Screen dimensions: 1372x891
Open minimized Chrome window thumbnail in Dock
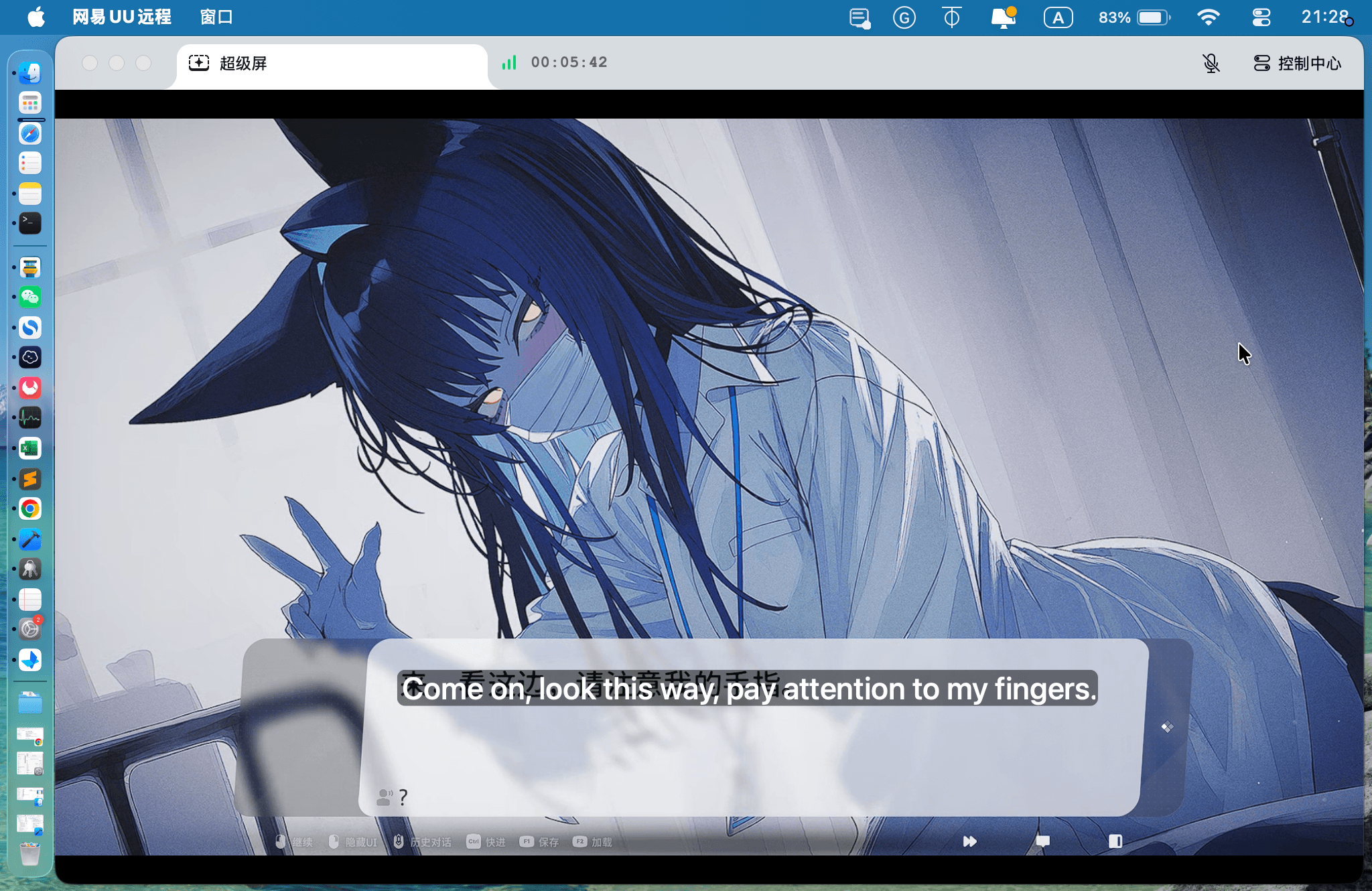pos(30,736)
